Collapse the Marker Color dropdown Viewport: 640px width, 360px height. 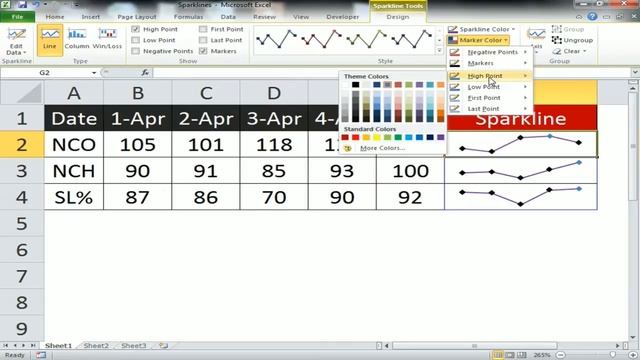pyautogui.click(x=478, y=40)
